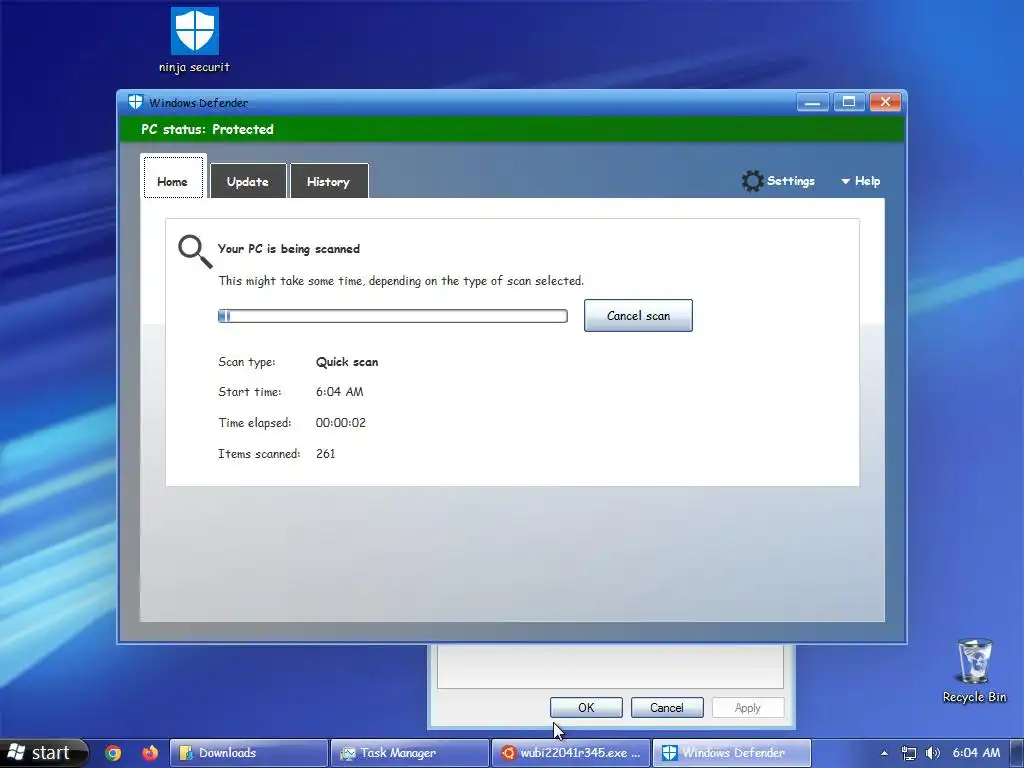This screenshot has width=1024, height=768.
Task: Open the Recycle Bin on desktop
Action: (x=974, y=671)
